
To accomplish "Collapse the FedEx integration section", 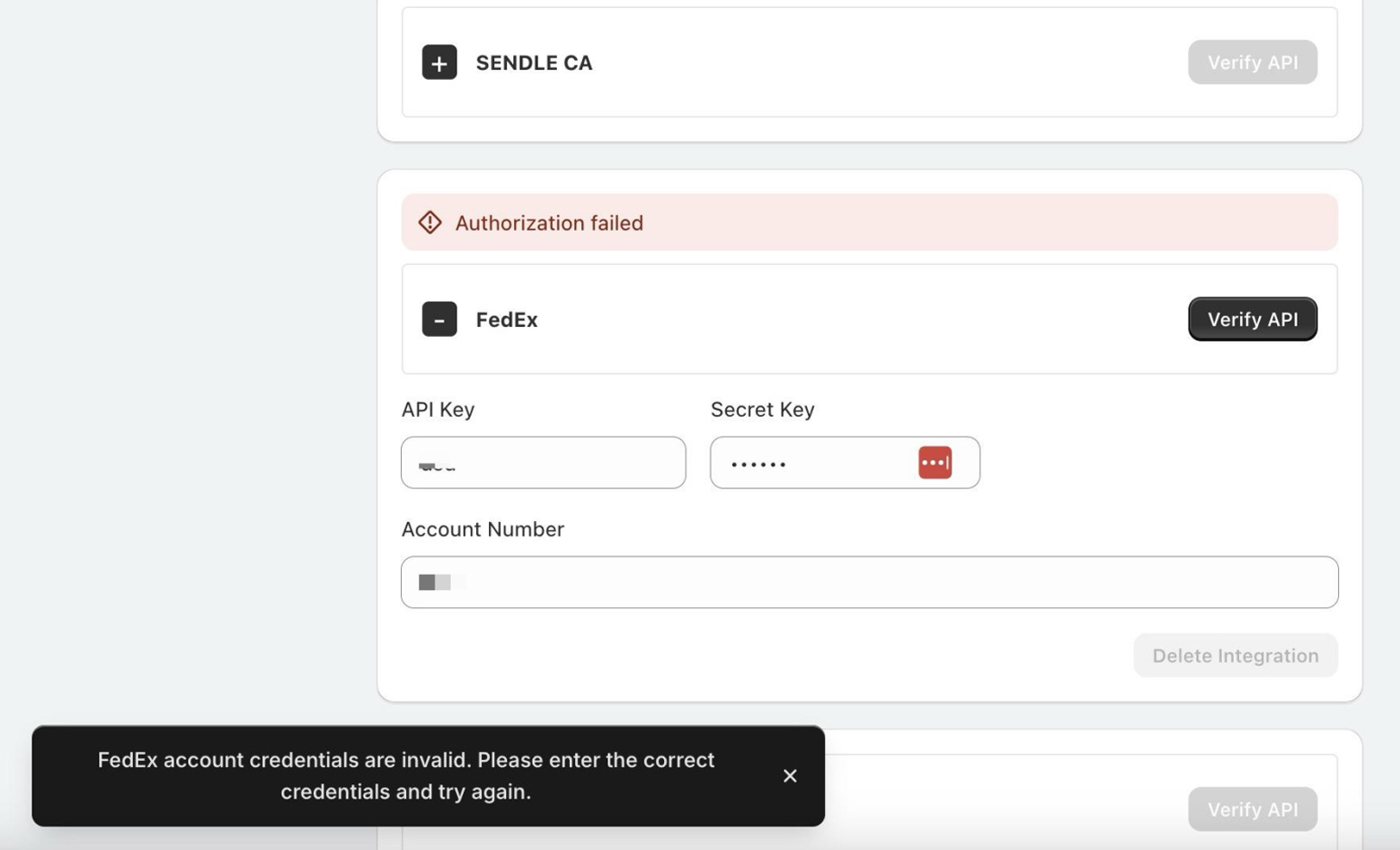I will click(439, 319).
